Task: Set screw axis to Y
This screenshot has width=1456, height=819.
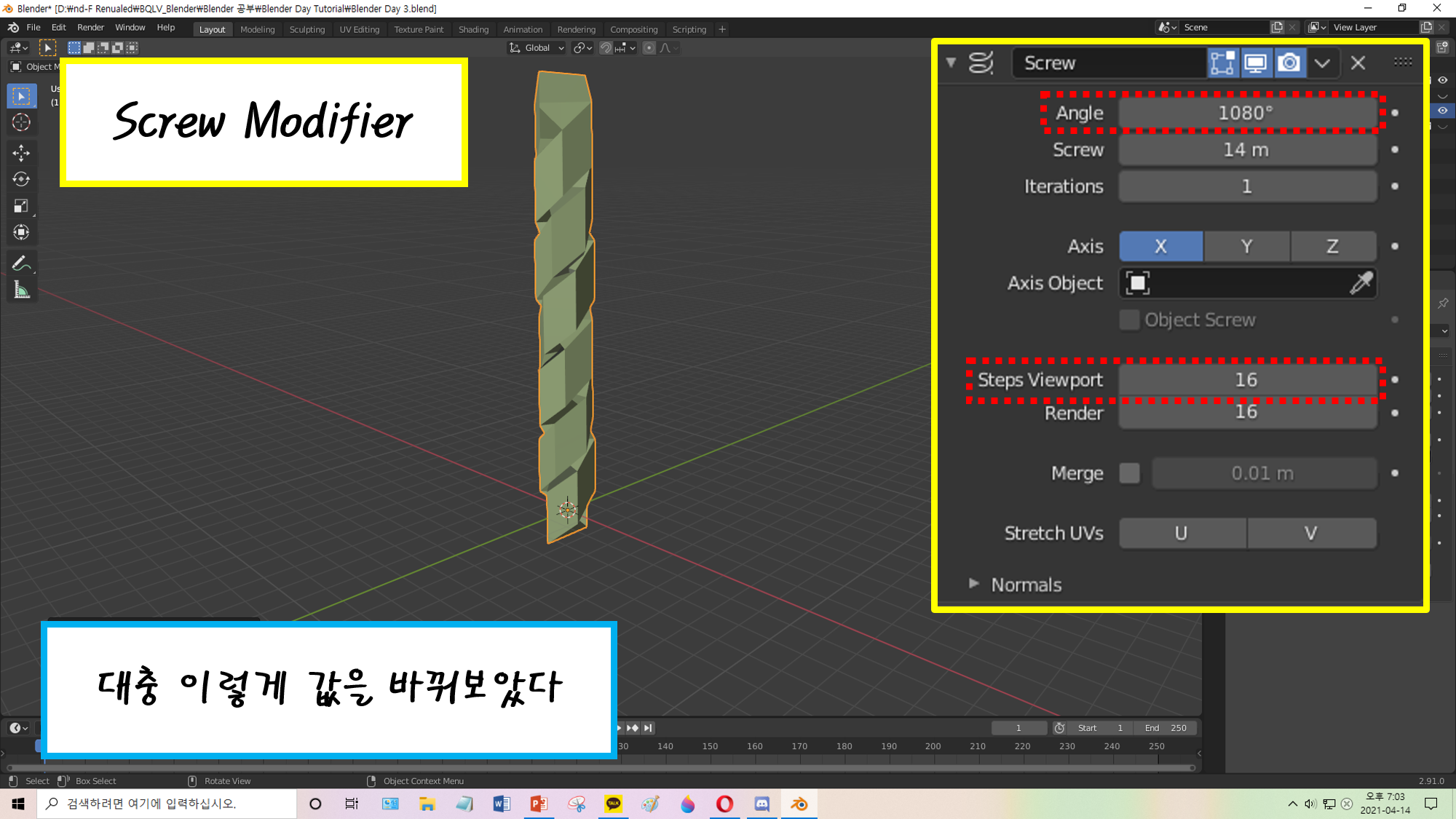Action: point(1246,246)
